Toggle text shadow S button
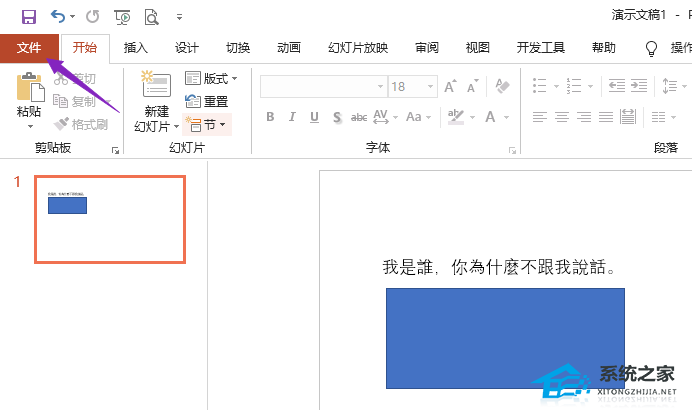The image size is (692, 410). pyautogui.click(x=337, y=117)
